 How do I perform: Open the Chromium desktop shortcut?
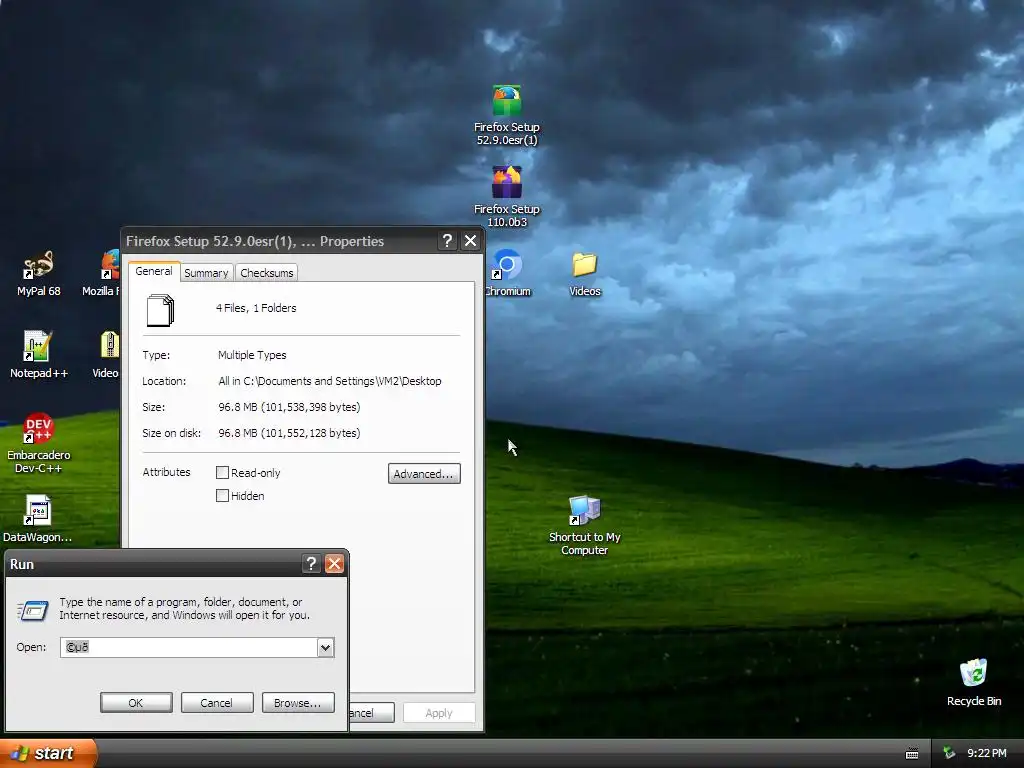pos(507,273)
